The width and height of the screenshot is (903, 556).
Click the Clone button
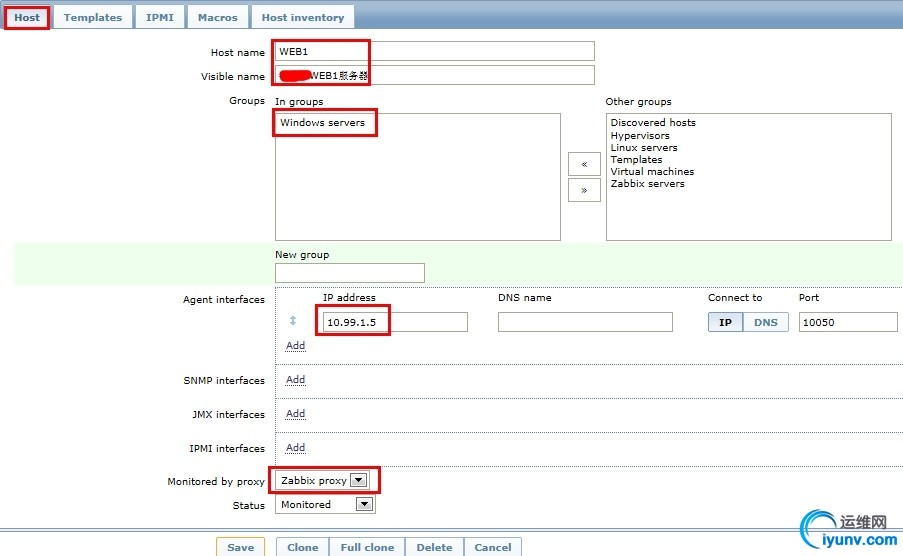click(x=302, y=547)
